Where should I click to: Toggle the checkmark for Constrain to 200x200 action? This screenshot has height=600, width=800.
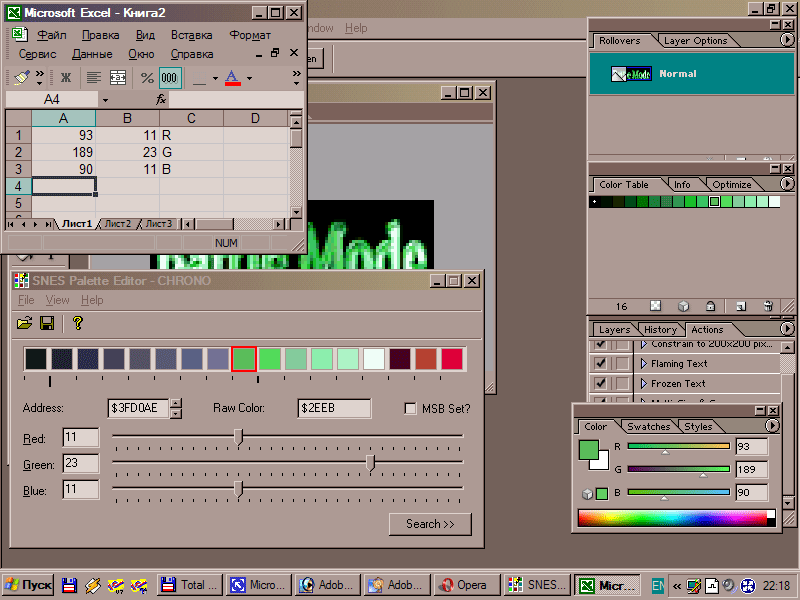click(601, 344)
